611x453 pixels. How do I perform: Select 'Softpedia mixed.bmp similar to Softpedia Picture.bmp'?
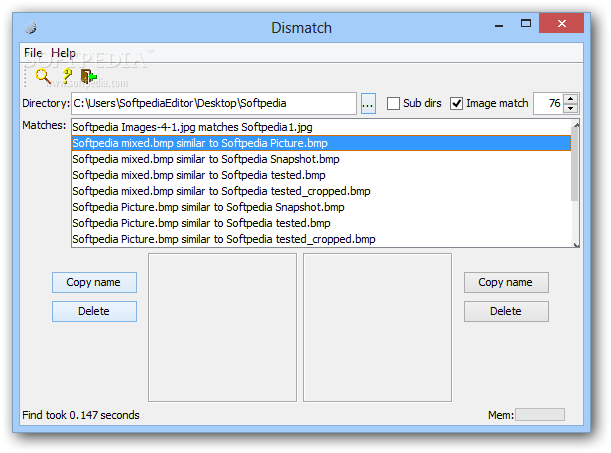[x=321, y=143]
